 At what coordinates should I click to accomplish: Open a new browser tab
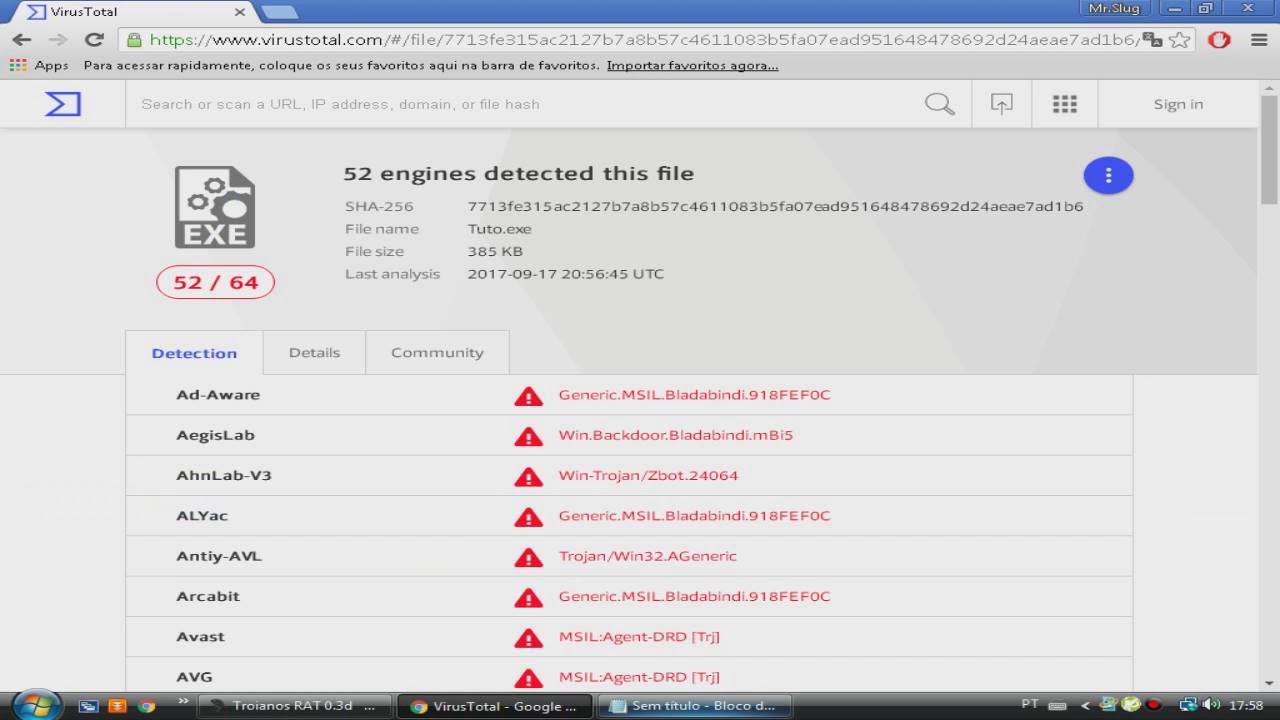(x=279, y=12)
